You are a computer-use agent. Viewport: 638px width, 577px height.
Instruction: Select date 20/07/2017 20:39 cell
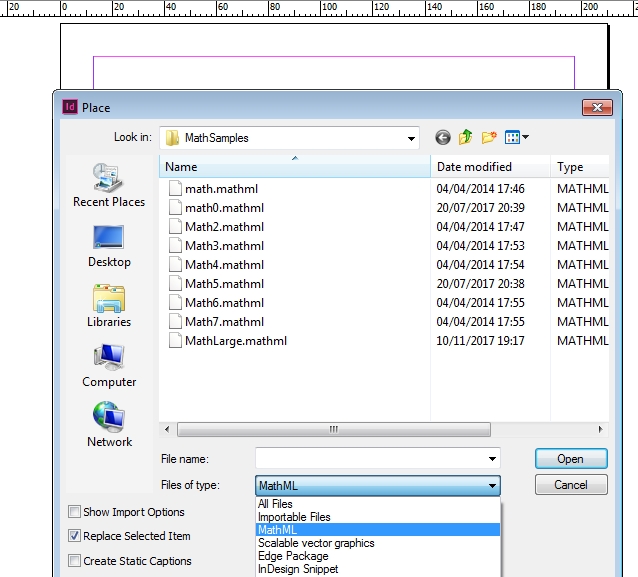(481, 208)
